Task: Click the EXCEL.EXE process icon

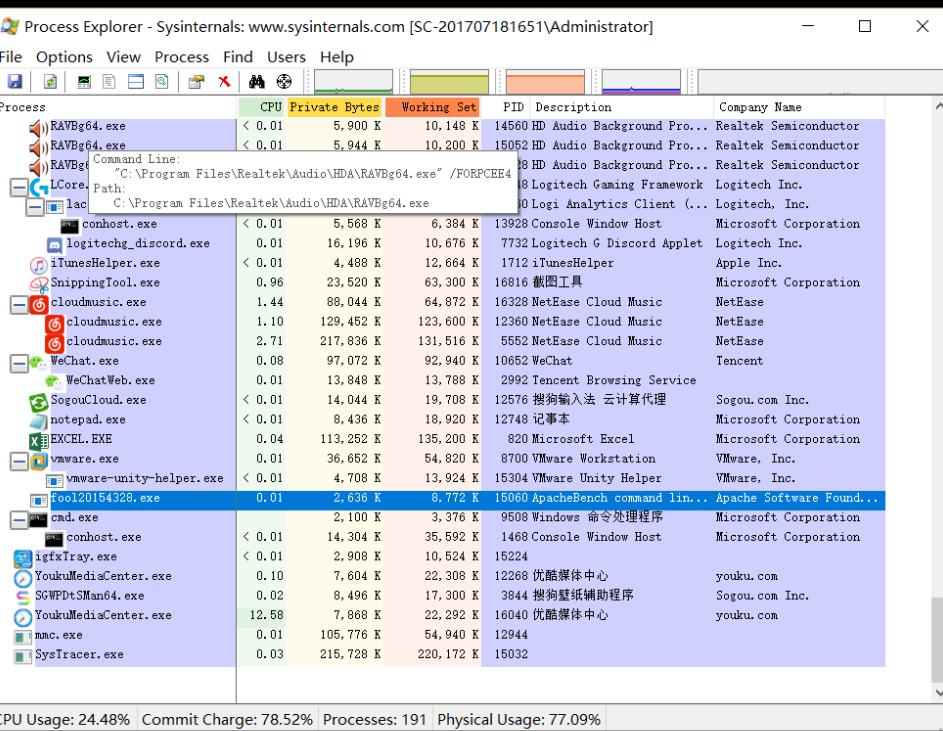Action: coord(38,440)
